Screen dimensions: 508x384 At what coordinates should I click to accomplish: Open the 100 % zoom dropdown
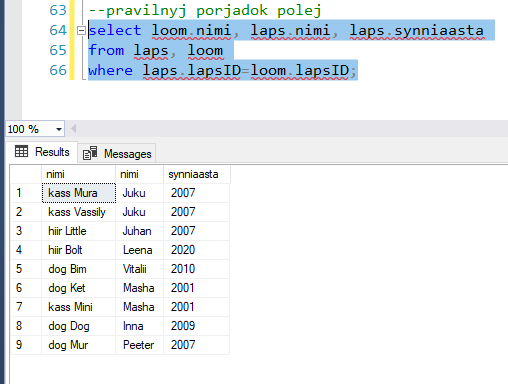coord(59,129)
